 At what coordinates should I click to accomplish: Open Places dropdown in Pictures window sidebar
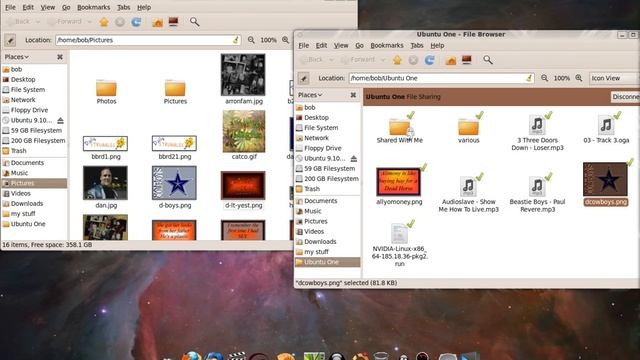point(17,57)
